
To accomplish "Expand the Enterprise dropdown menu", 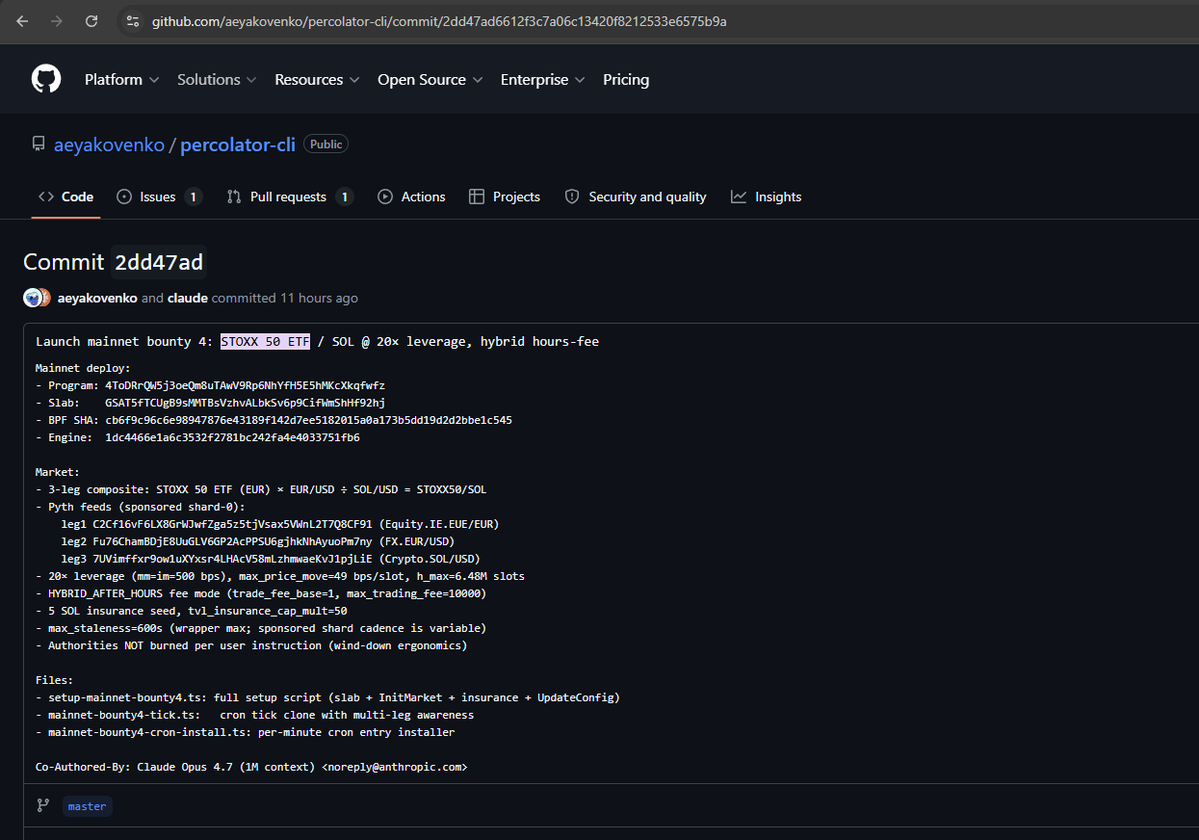I will coord(542,79).
